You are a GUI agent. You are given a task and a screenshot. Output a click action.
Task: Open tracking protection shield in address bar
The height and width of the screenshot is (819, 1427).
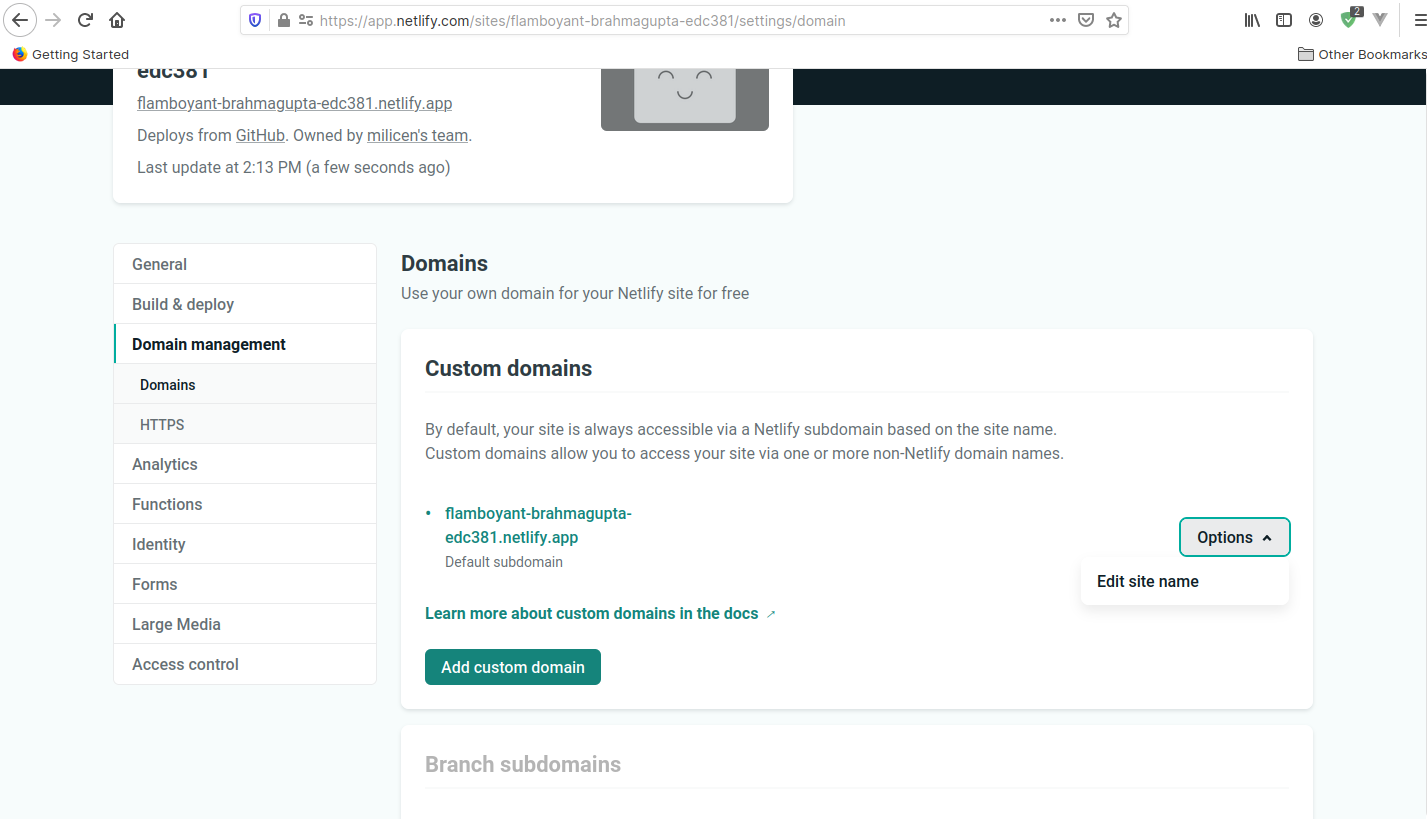pyautogui.click(x=255, y=20)
